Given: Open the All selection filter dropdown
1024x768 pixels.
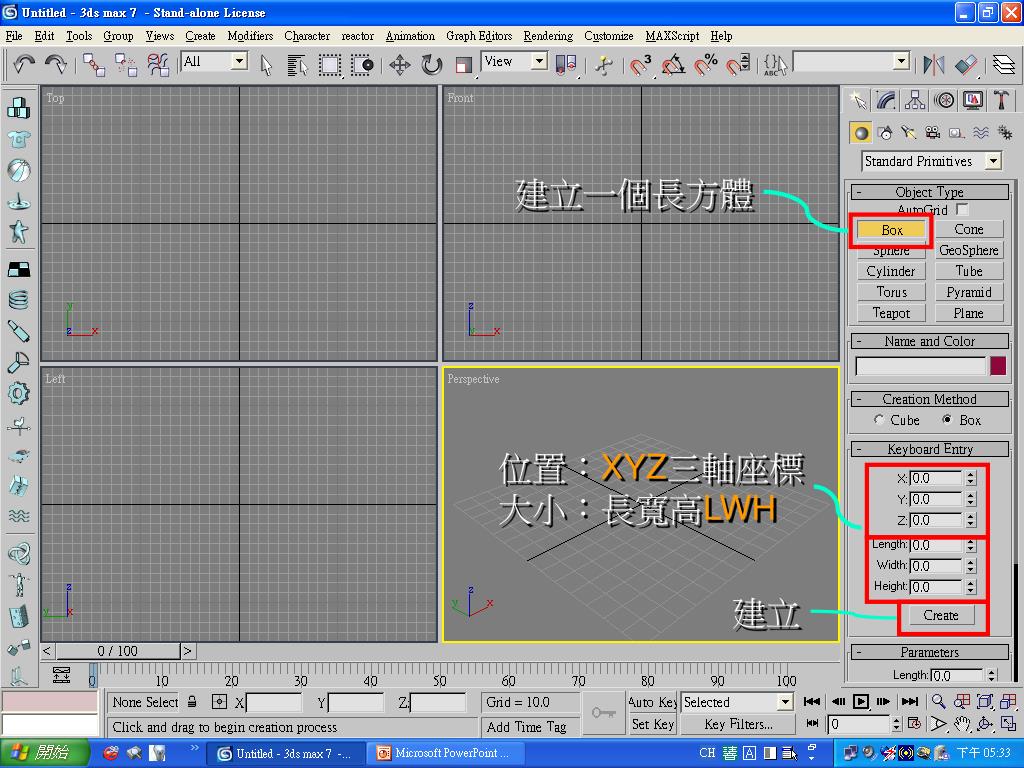Looking at the screenshot, I should coord(240,61).
